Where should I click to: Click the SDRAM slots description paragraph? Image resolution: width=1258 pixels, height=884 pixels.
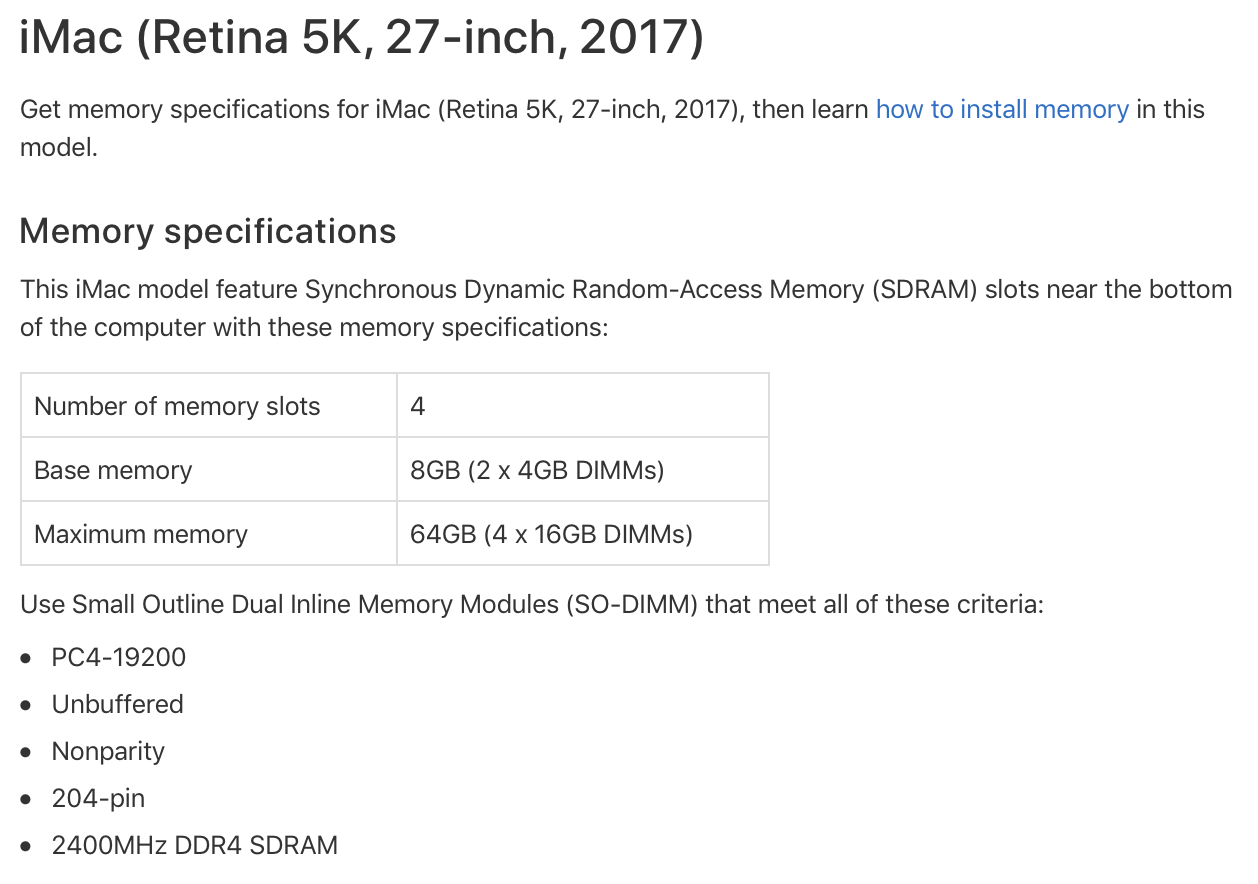point(626,308)
